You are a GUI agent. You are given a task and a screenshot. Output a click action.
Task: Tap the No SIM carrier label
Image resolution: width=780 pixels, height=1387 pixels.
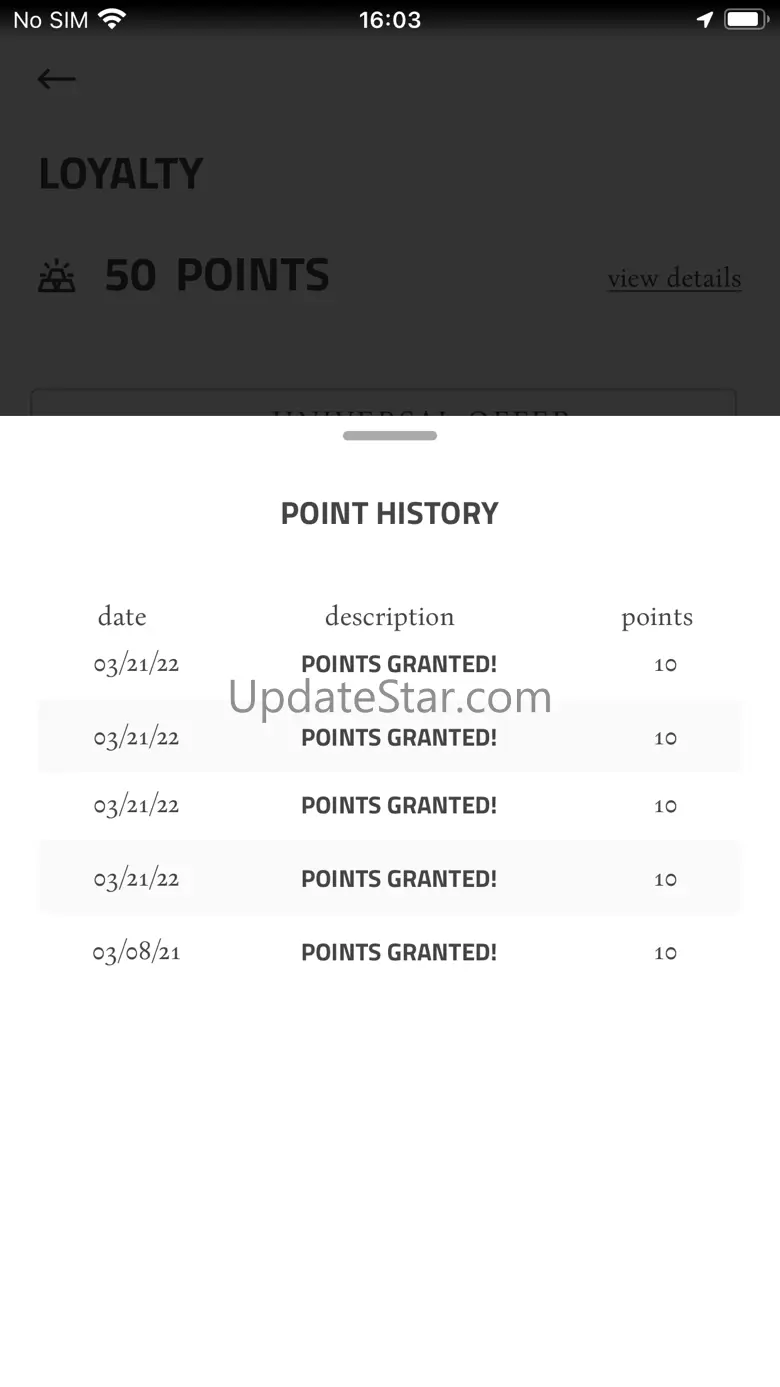51,20
